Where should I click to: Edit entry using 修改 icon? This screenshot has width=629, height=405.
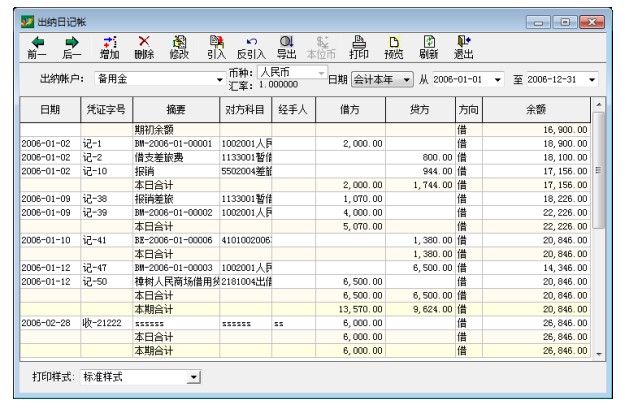179,47
